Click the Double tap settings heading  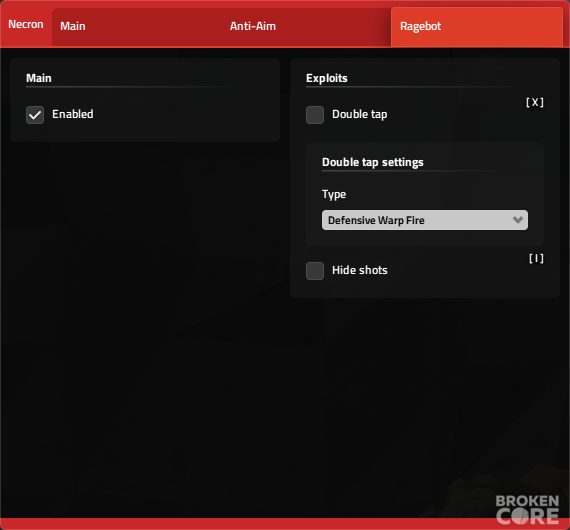point(373,162)
